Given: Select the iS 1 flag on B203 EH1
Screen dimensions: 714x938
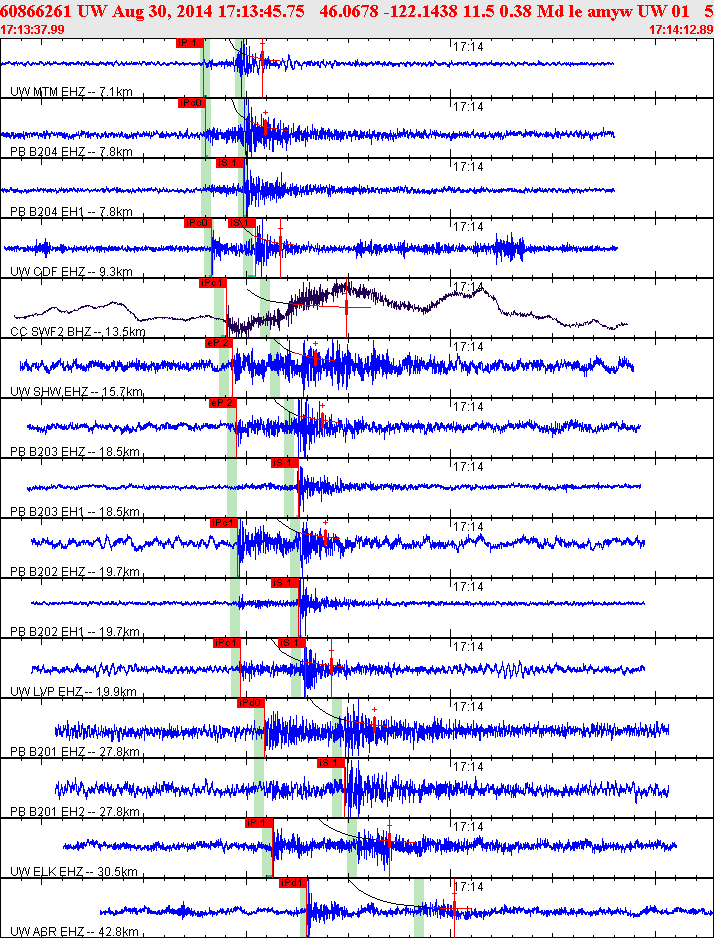Looking at the screenshot, I should 285,463.
